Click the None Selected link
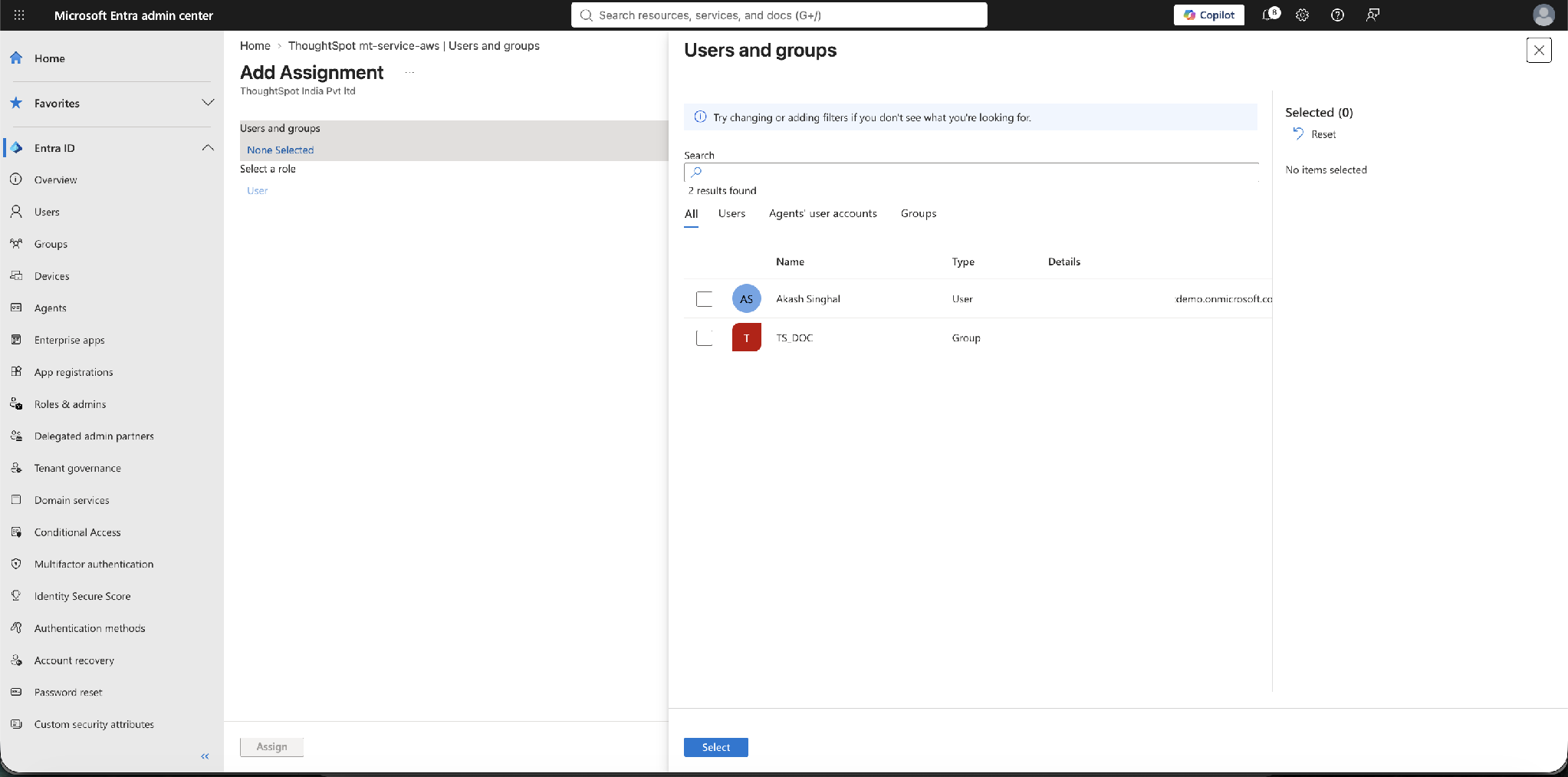1568x777 pixels. 280,150
